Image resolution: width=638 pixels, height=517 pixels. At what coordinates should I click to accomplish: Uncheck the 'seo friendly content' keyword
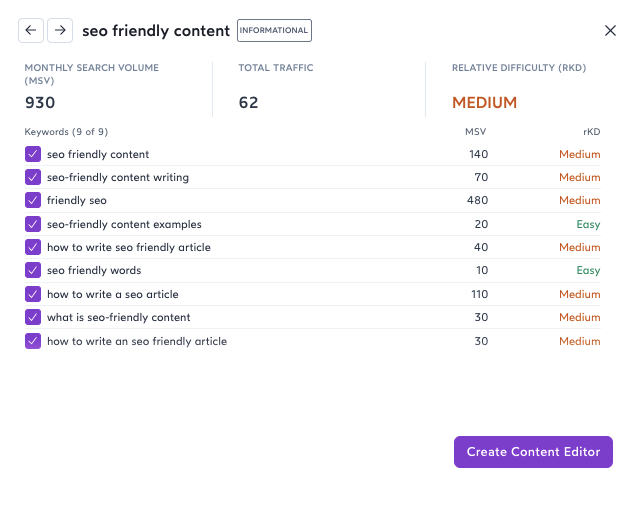[33, 154]
